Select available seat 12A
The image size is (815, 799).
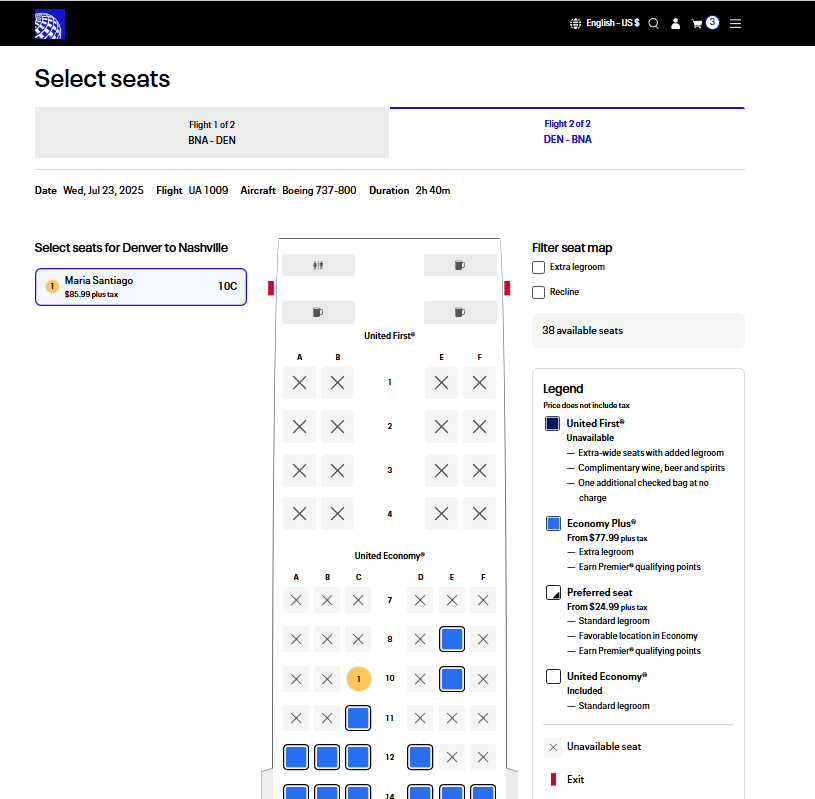coord(296,757)
